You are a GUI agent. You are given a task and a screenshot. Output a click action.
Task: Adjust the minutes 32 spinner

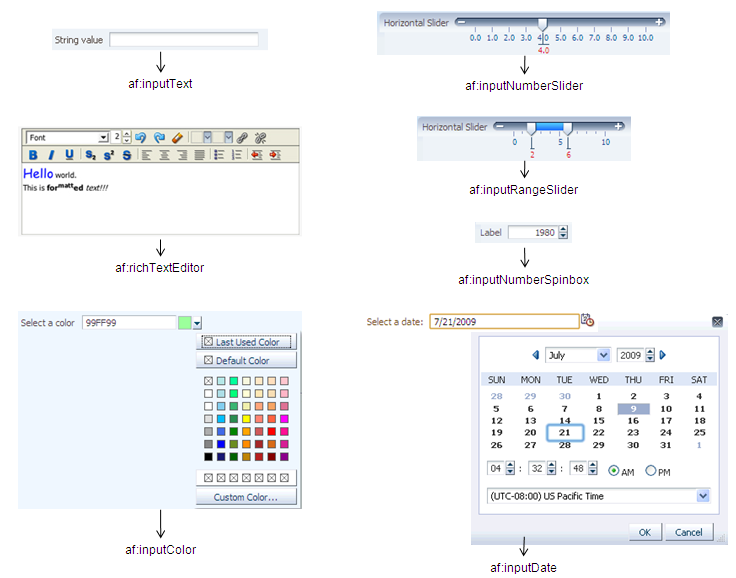coord(552,468)
